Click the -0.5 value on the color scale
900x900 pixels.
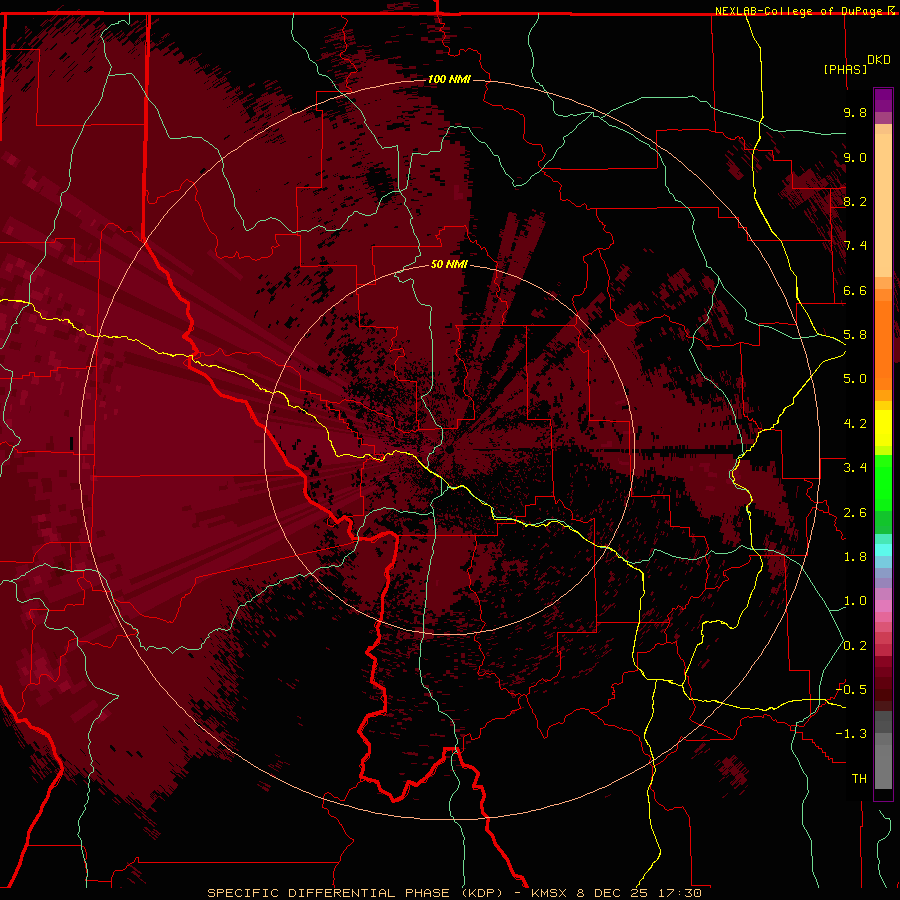click(x=851, y=690)
